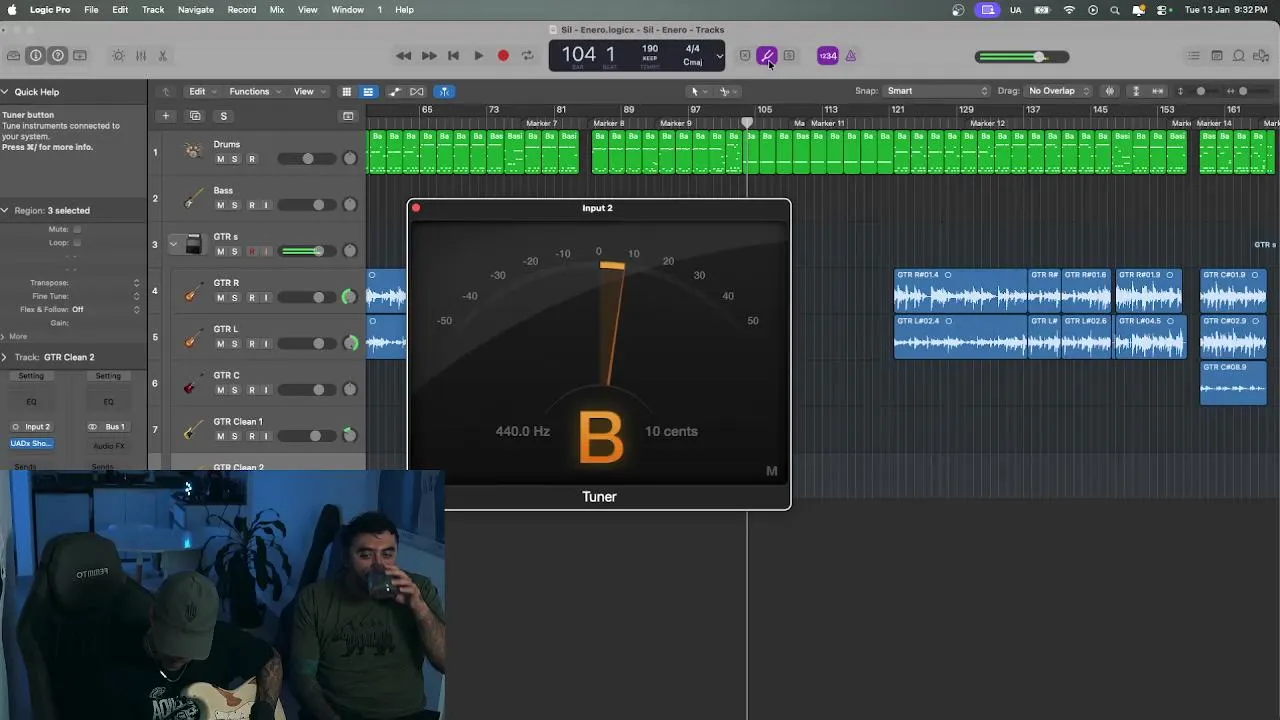Adjust the GTR C track volume fader

306,390
